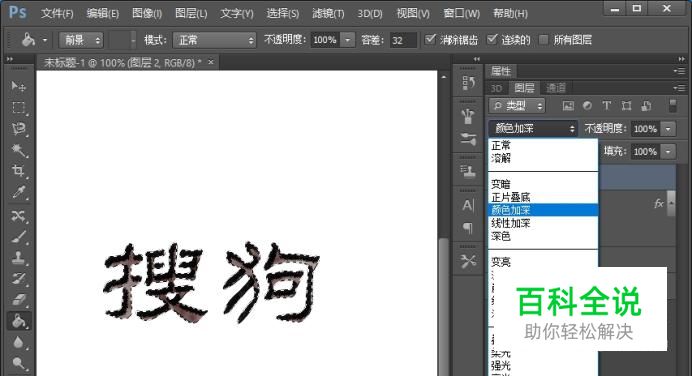The width and height of the screenshot is (692, 376).
Task: Open the 编辑(E) menu
Action: click(x=103, y=14)
